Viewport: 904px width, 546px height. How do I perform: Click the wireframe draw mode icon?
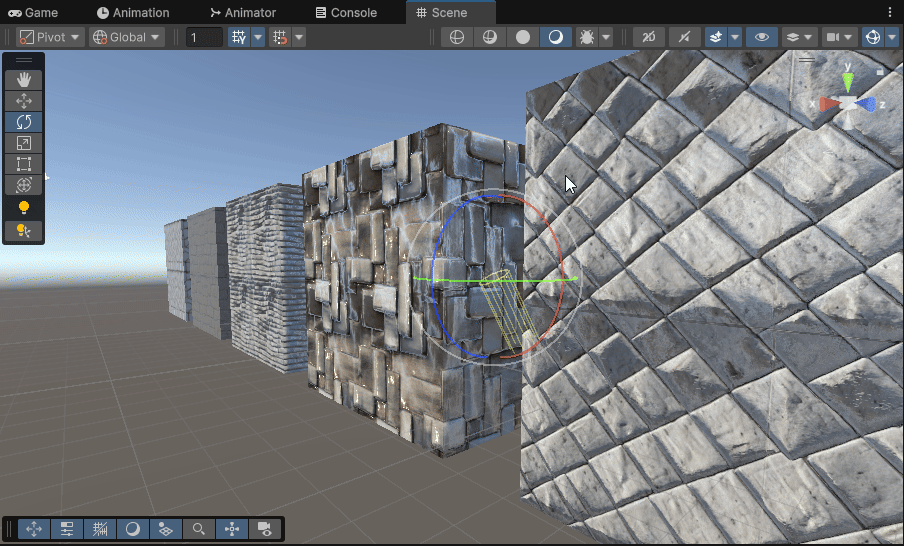pyautogui.click(x=457, y=37)
